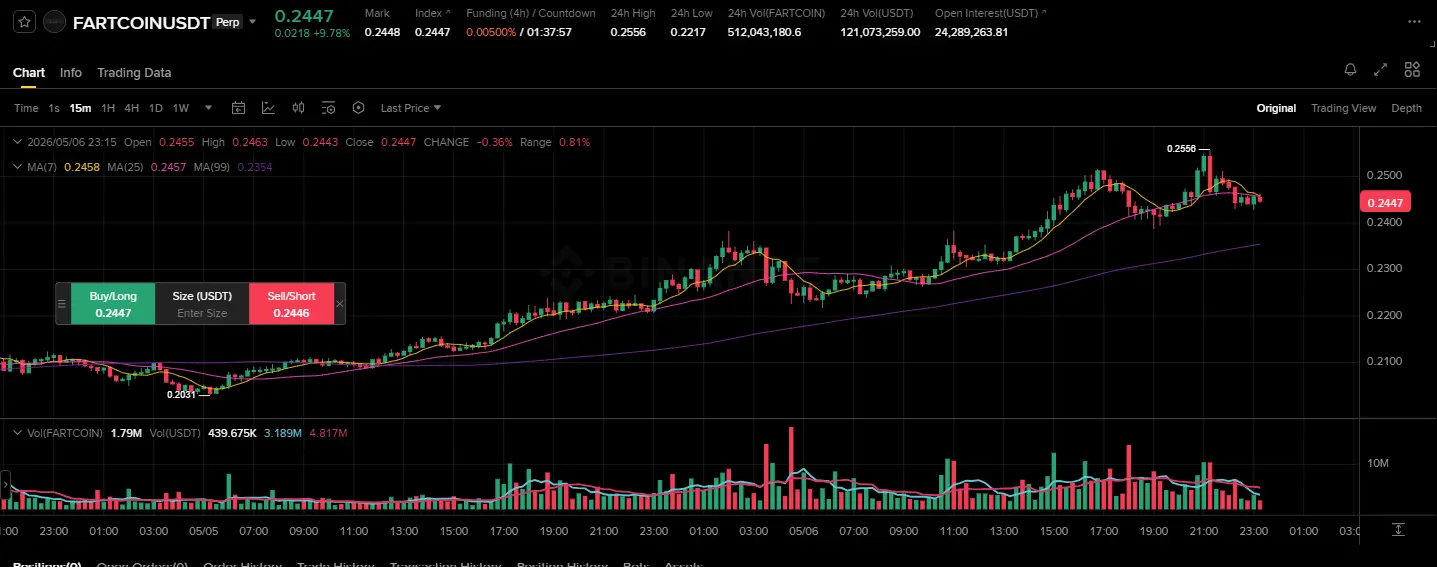The width and height of the screenshot is (1437, 567).
Task: Select the Time line chart option
Action: coord(26,108)
